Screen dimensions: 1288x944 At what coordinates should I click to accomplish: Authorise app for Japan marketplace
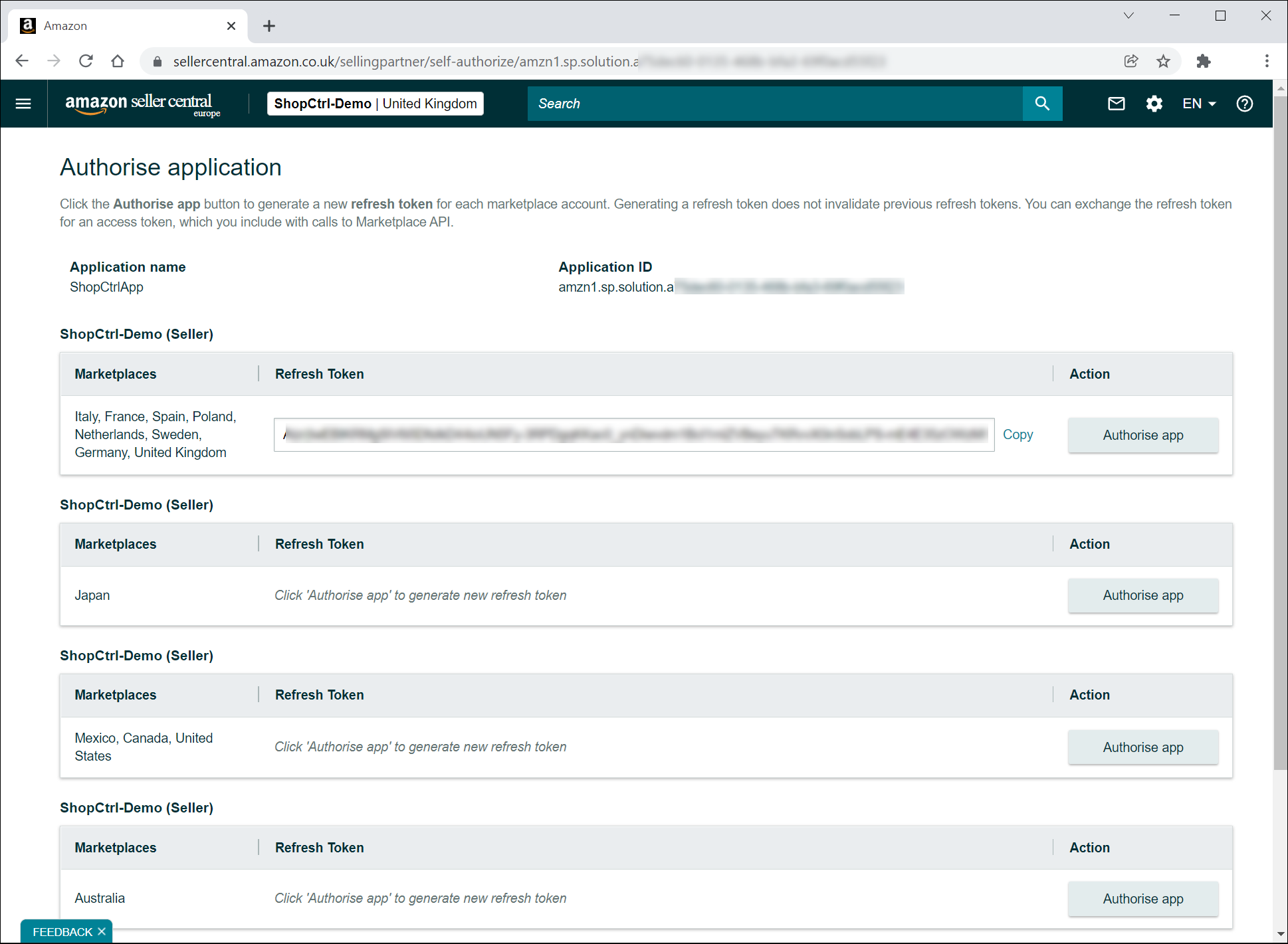[1143, 595]
